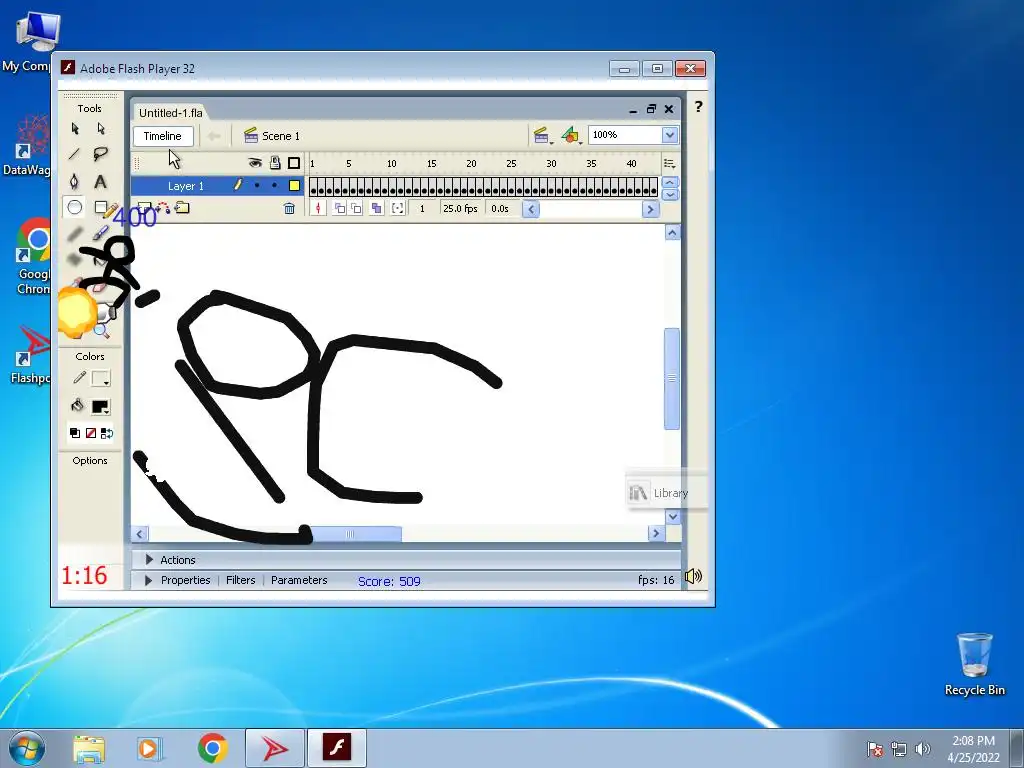Screen dimensions: 1024x768
Task: Click the Scene 1 clapperboard icon
Action: click(x=251, y=136)
